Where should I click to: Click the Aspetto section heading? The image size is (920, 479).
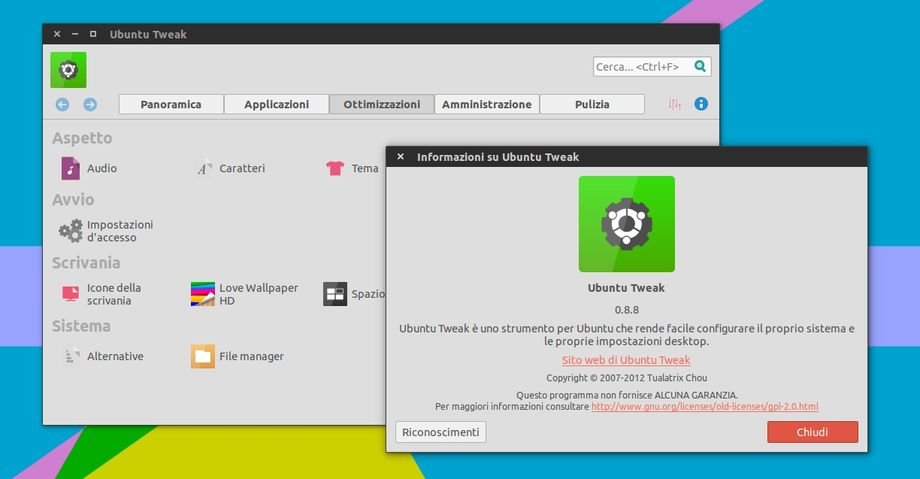tap(82, 138)
